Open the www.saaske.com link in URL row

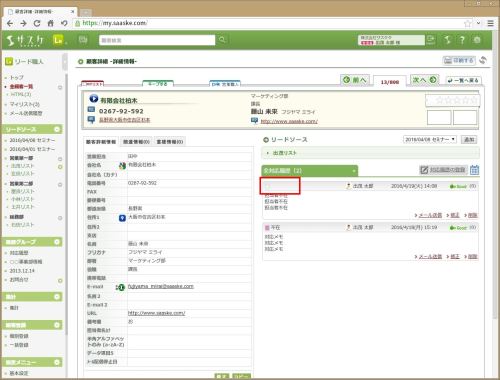pyautogui.click(x=156, y=313)
